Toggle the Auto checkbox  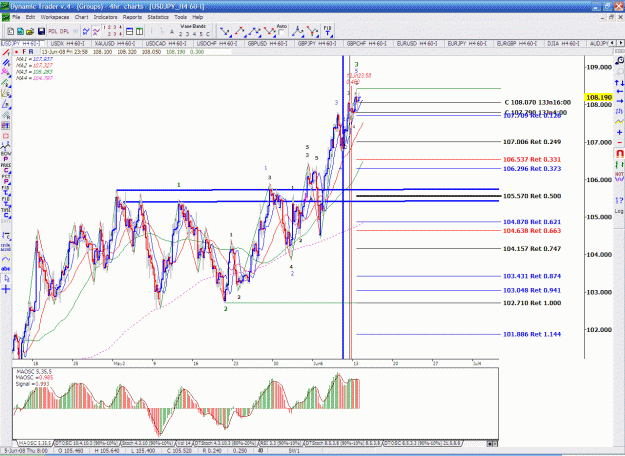pyautogui.click(x=281, y=33)
